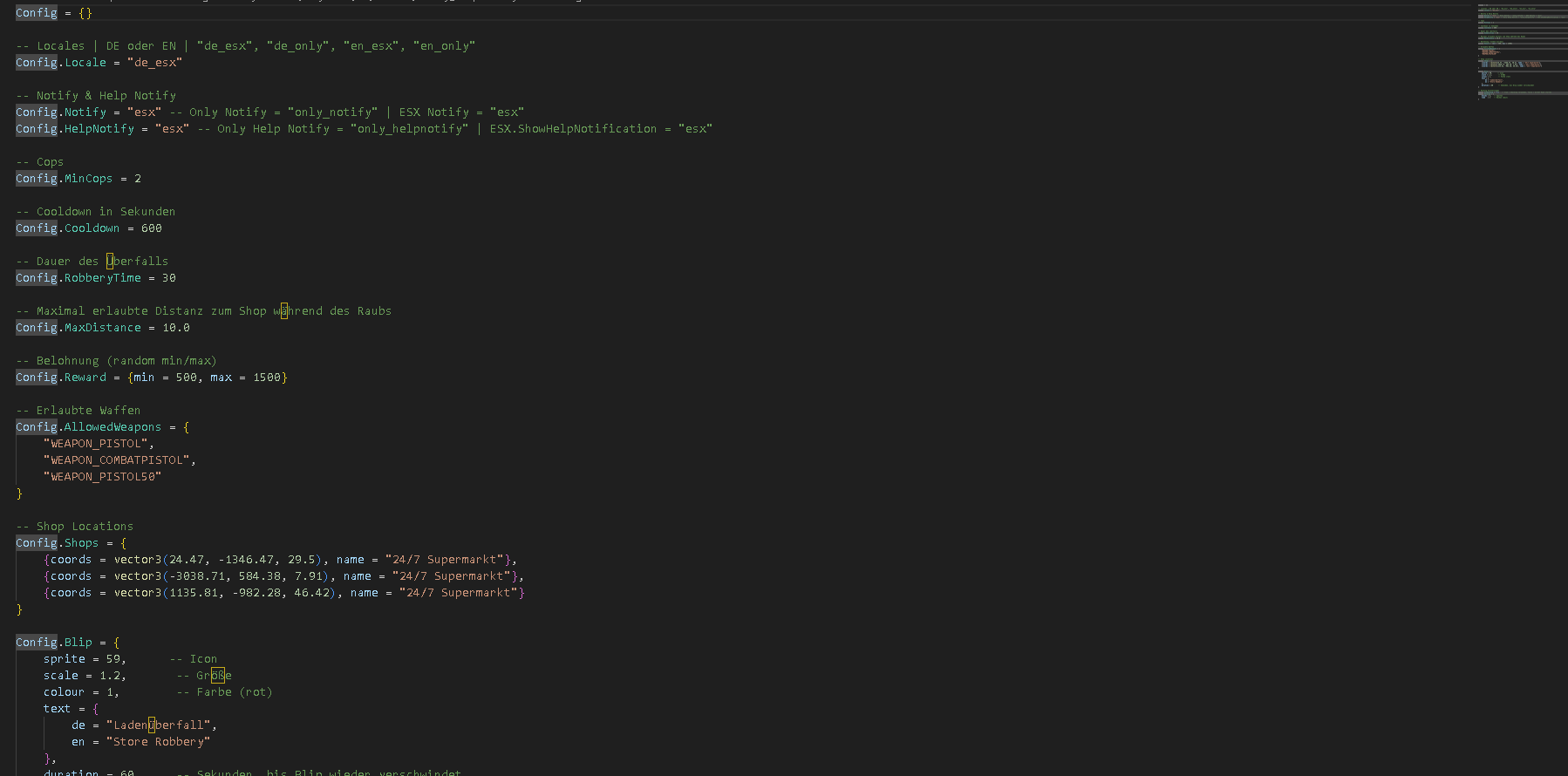Click HelpNotify in Config.HelpNotify
The height and width of the screenshot is (776, 1568).
pyautogui.click(x=99, y=129)
